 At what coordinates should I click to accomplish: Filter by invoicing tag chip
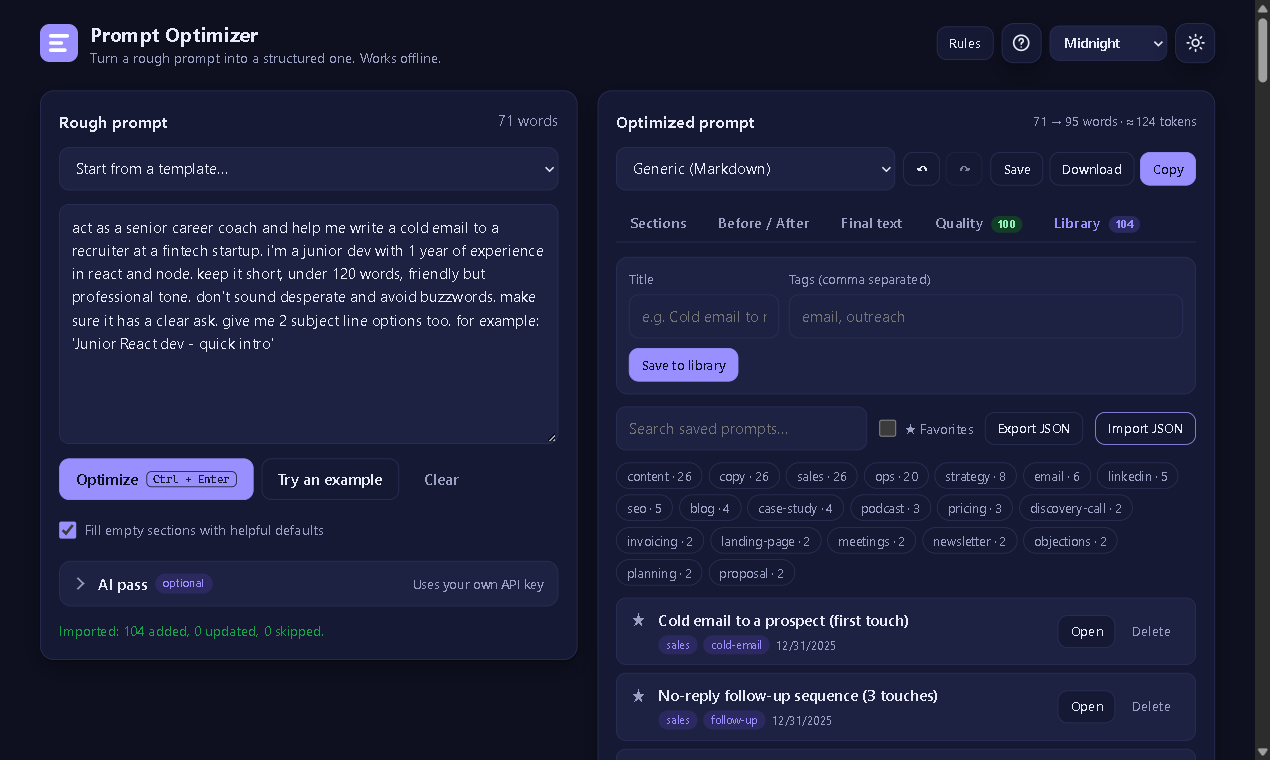(x=660, y=541)
